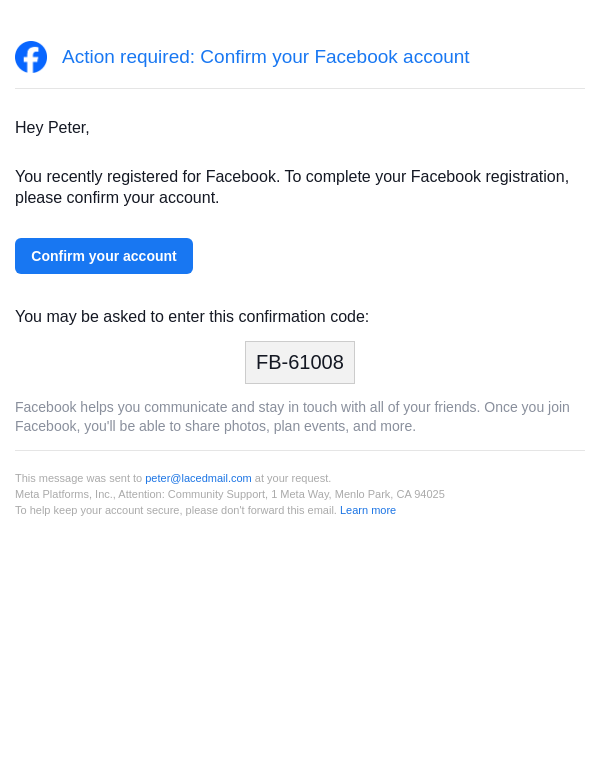The width and height of the screenshot is (600, 768).
Task: Click the Facebook logo icon
Action: (31, 57)
